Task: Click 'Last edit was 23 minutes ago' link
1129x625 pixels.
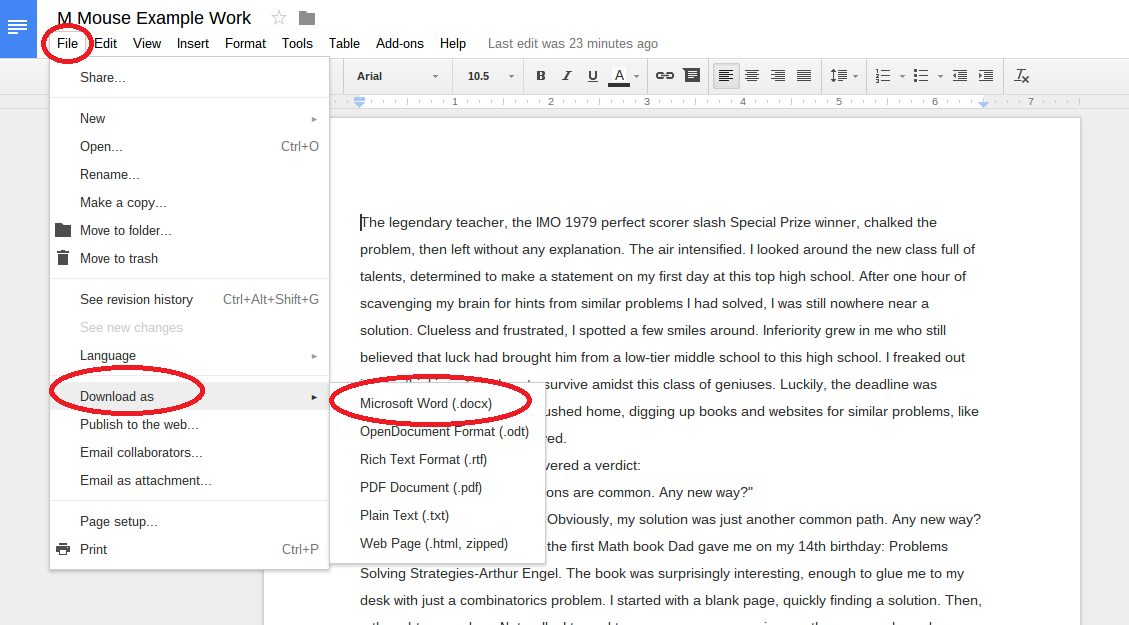Action: click(x=572, y=43)
